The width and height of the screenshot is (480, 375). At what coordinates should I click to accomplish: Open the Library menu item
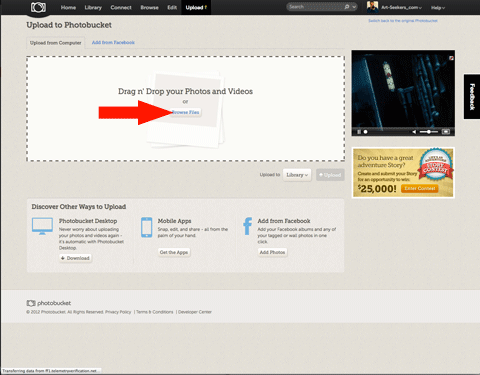93,7
